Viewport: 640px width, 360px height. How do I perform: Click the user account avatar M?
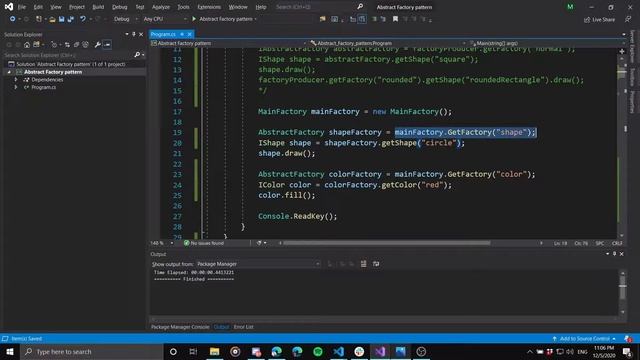570,7
